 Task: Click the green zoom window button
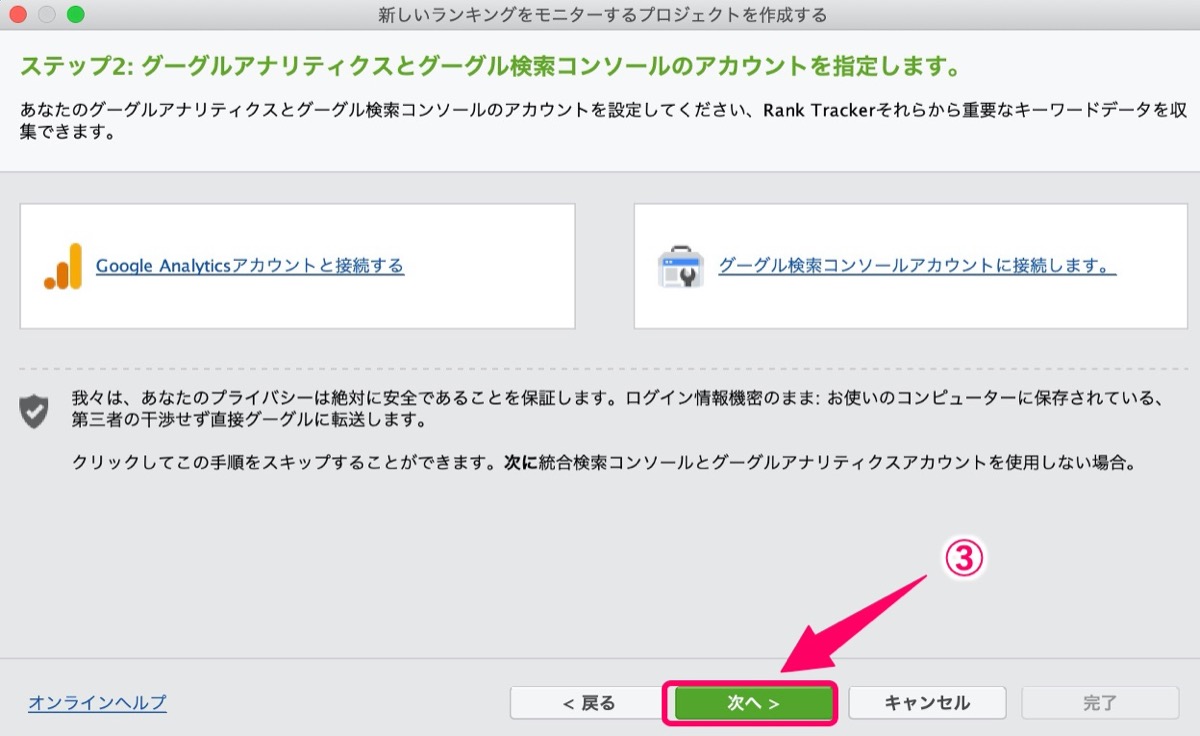pyautogui.click(x=76, y=15)
